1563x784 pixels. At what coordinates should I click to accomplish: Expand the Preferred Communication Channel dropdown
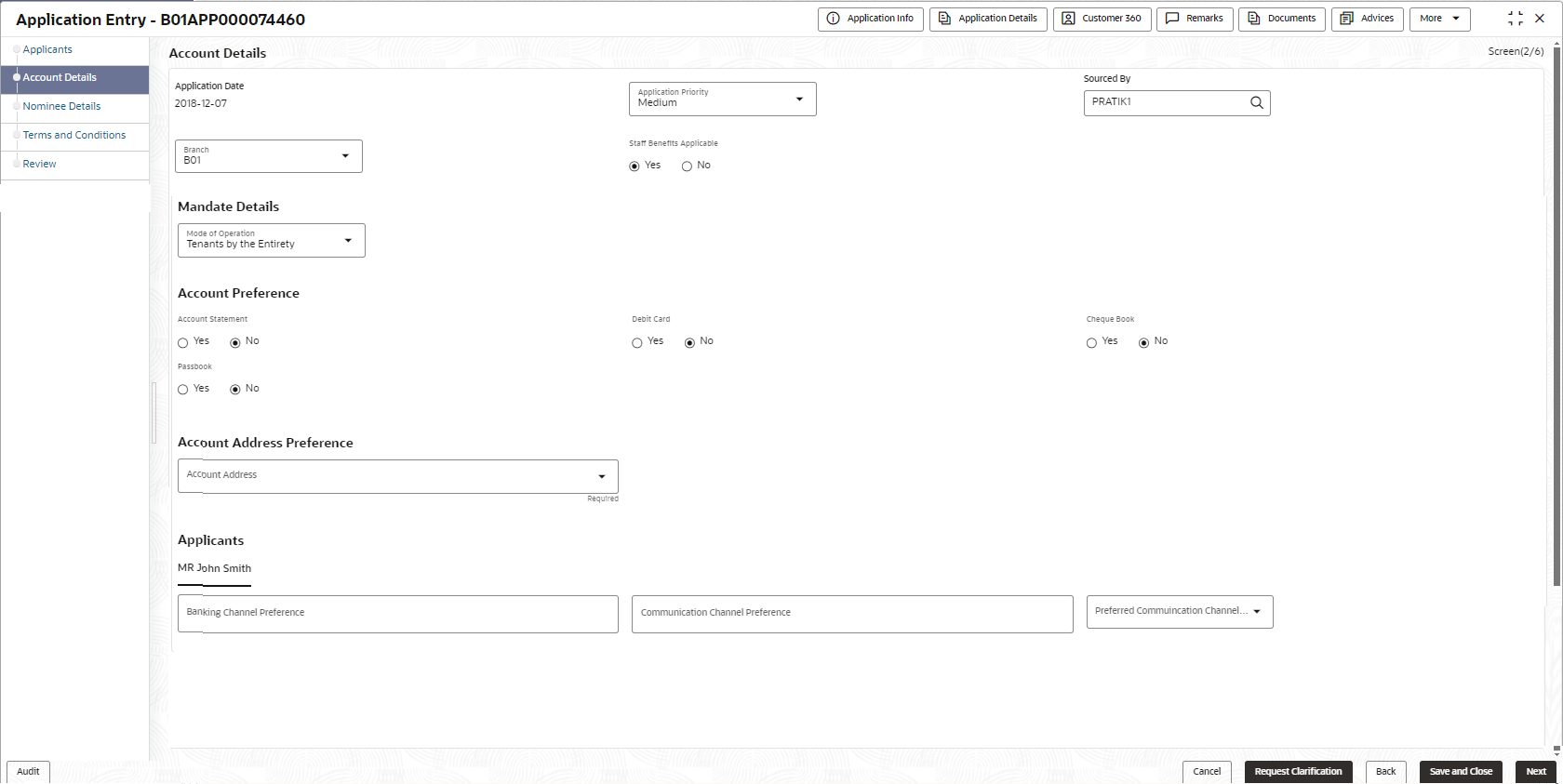1180,612
